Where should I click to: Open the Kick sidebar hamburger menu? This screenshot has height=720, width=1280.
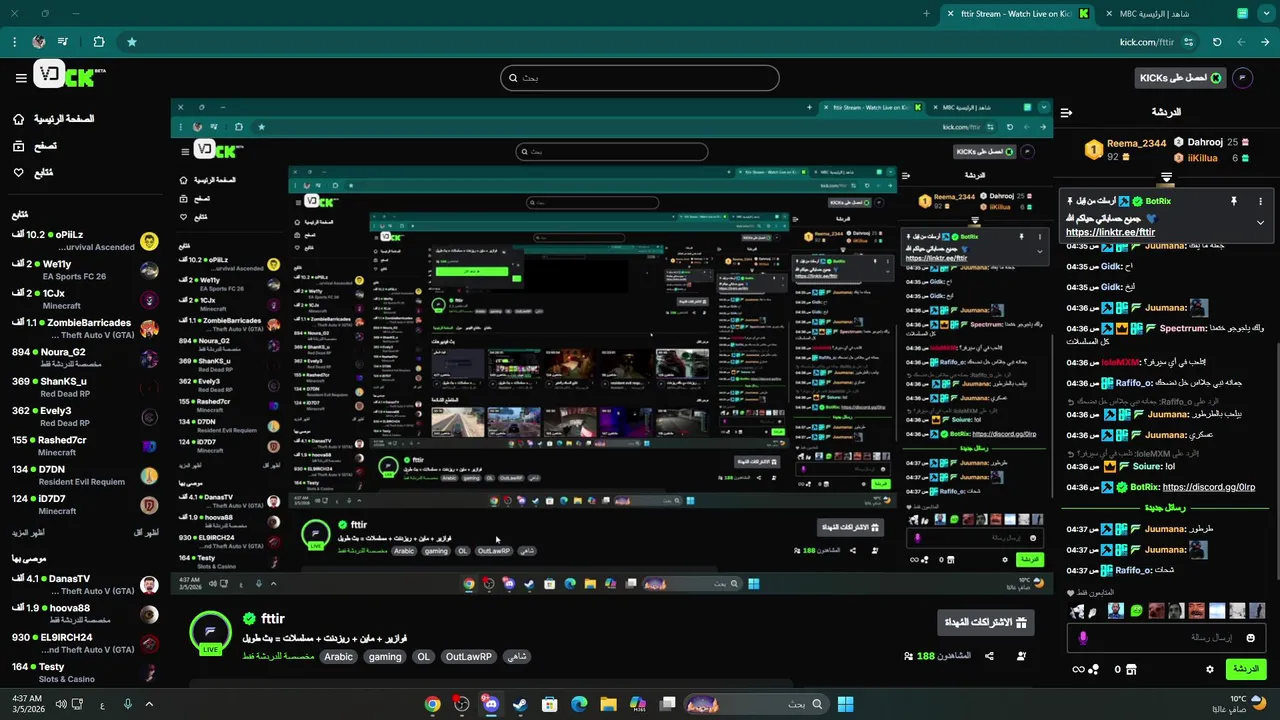coord(21,77)
